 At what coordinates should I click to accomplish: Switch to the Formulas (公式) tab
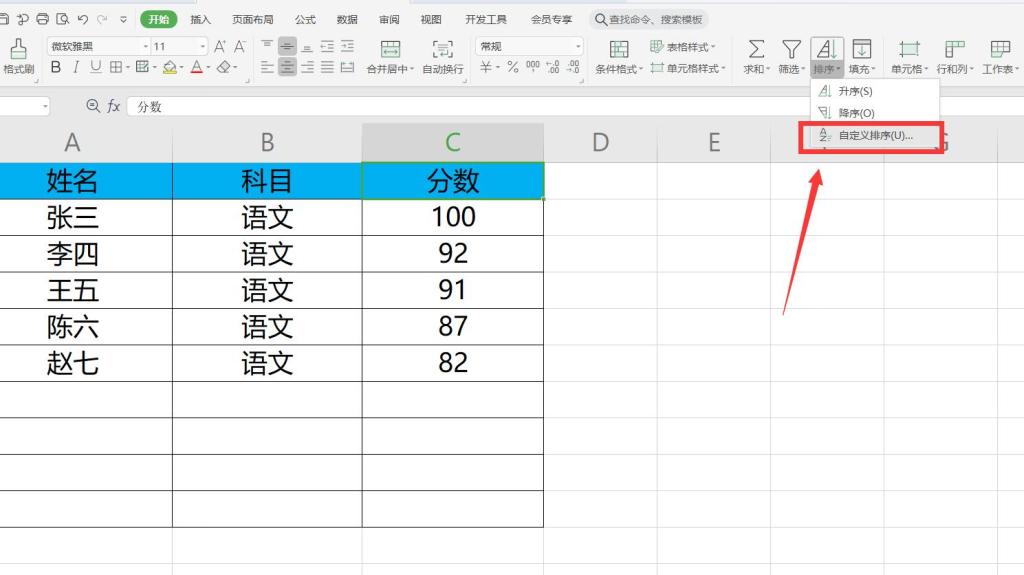pyautogui.click(x=305, y=20)
